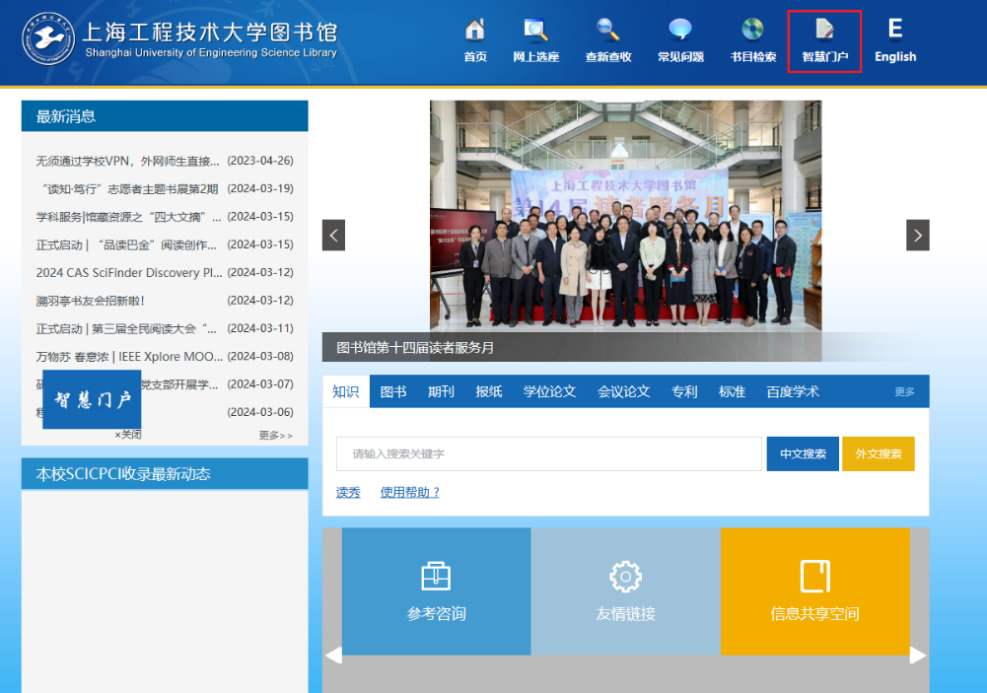The width and height of the screenshot is (987, 693).
Task: Click the 友情链接 gear tile
Action: coord(625,591)
